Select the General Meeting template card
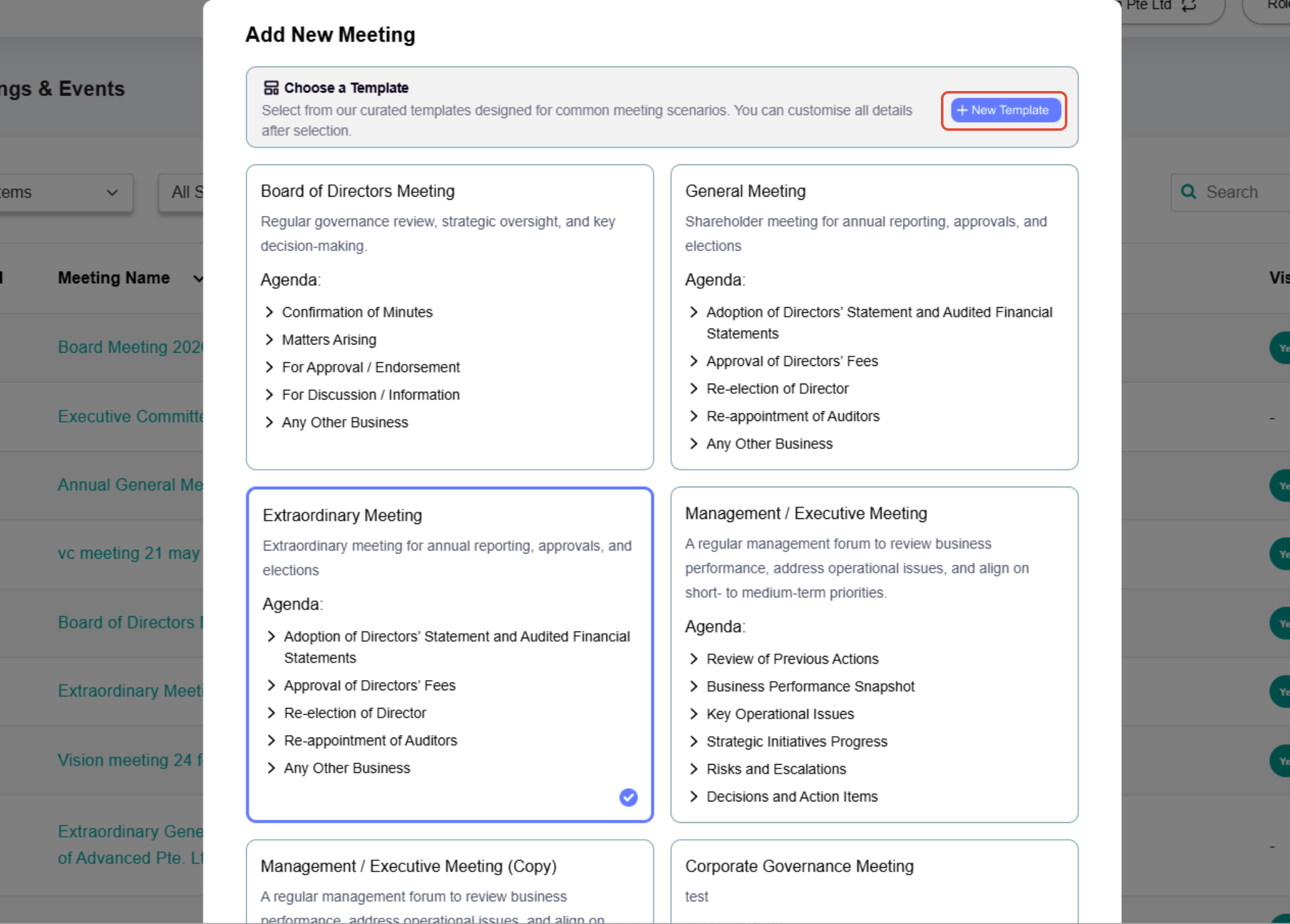The height and width of the screenshot is (924, 1290). (x=874, y=317)
